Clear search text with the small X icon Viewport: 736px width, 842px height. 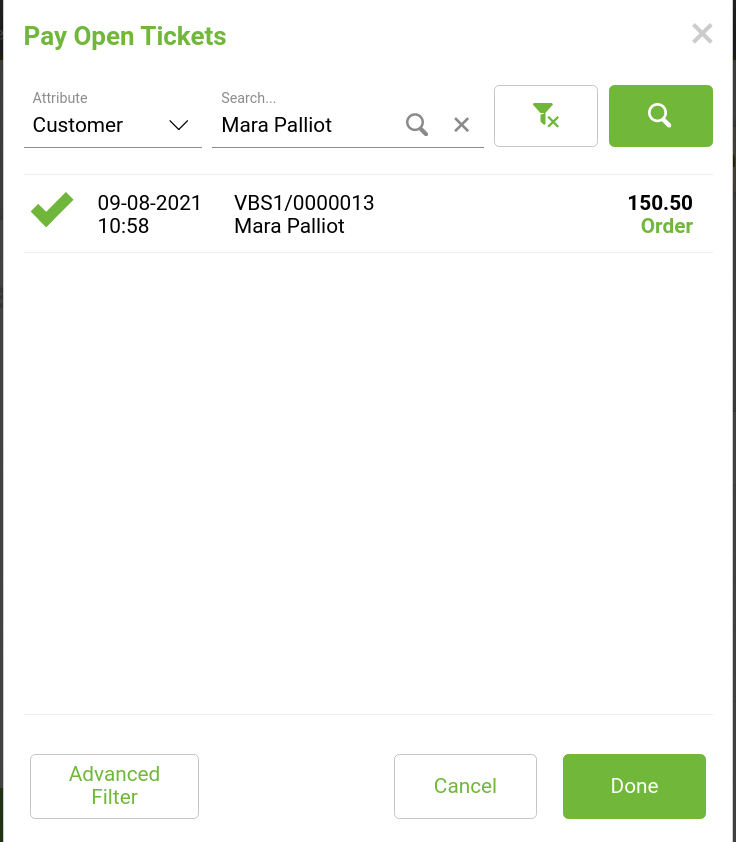(x=461, y=125)
